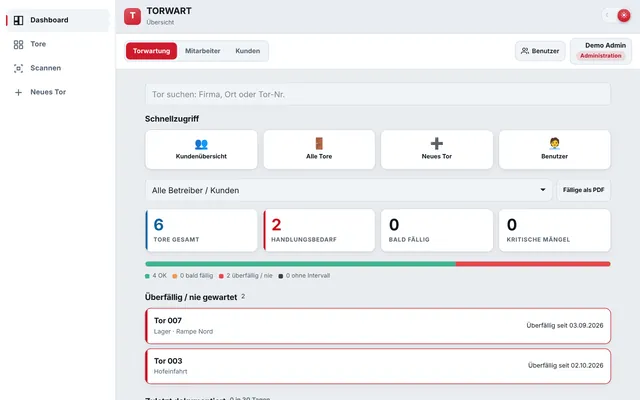Click the red overdue segment of status bar
The height and width of the screenshot is (400, 640).
click(533, 264)
